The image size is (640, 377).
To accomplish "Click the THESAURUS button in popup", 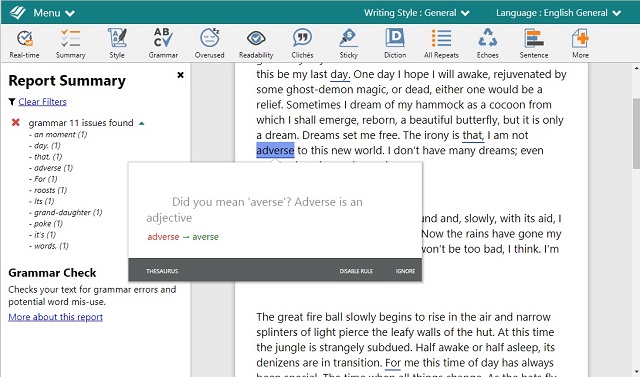I will pyautogui.click(x=162, y=271).
